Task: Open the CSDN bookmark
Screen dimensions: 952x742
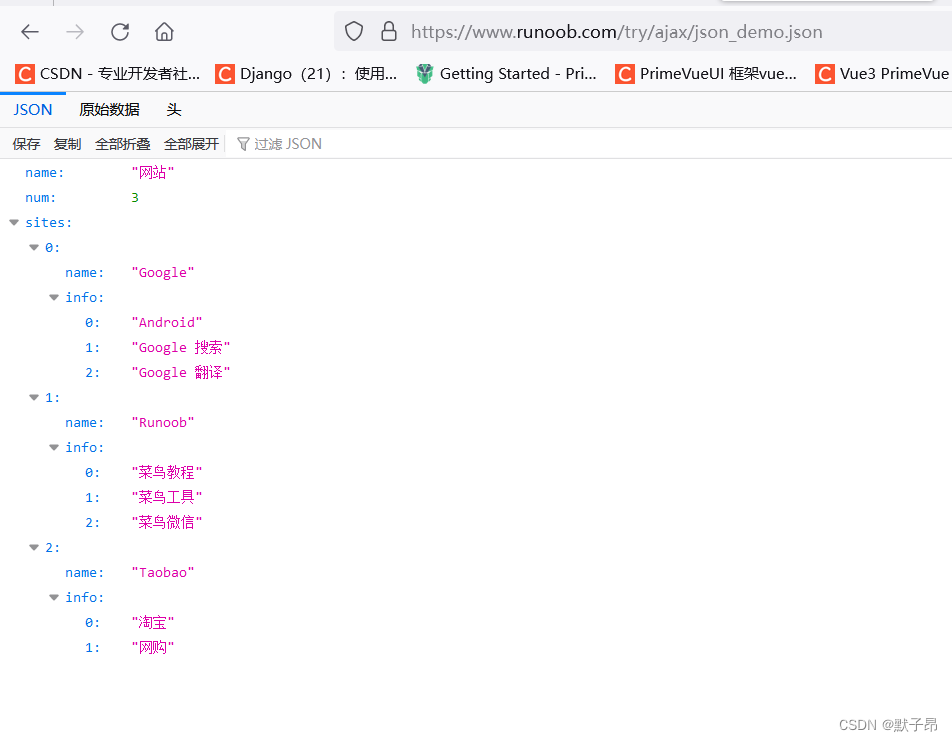Action: tap(107, 73)
